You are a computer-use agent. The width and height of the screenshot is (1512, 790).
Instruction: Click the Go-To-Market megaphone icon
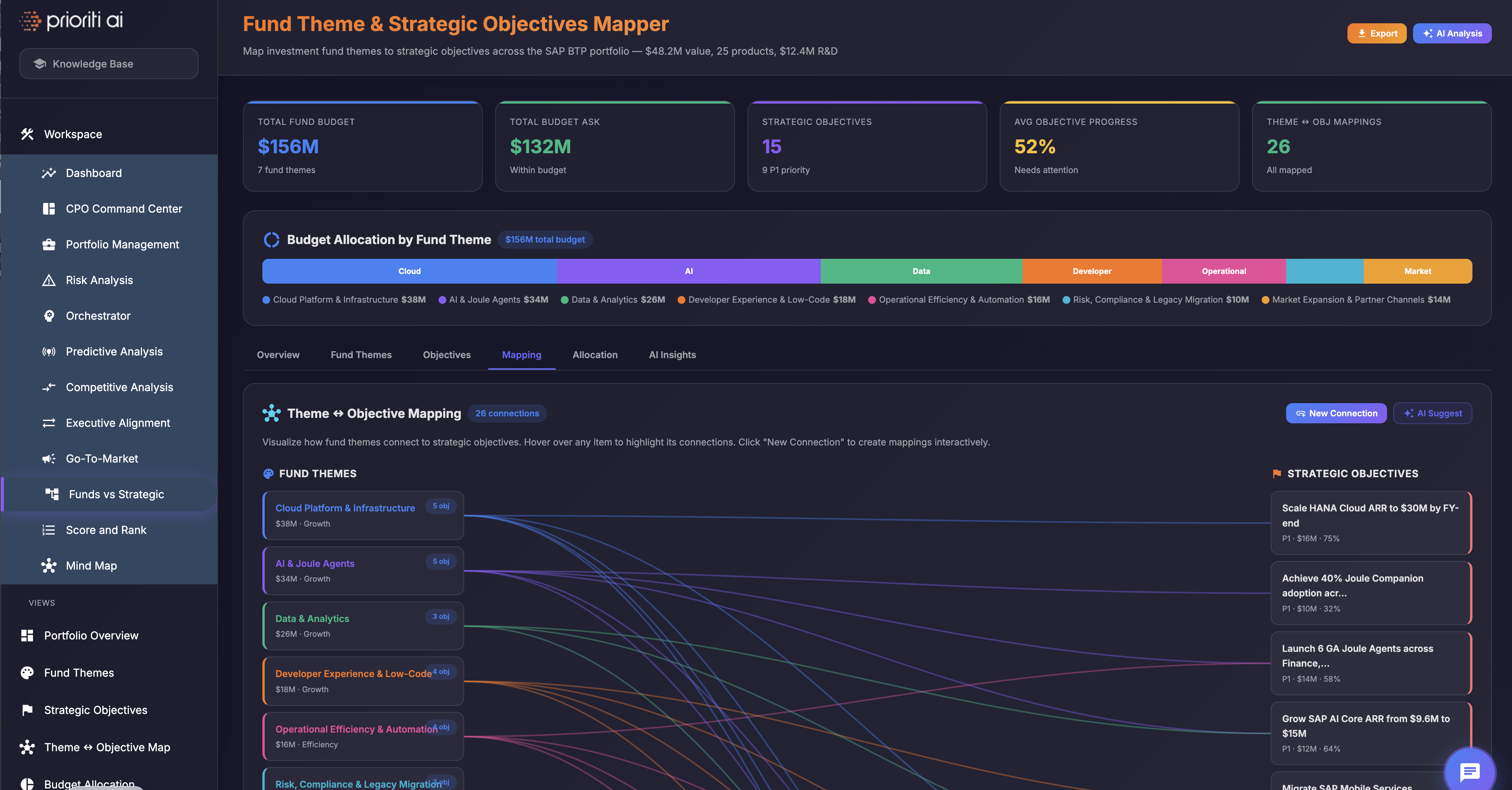tap(49, 459)
